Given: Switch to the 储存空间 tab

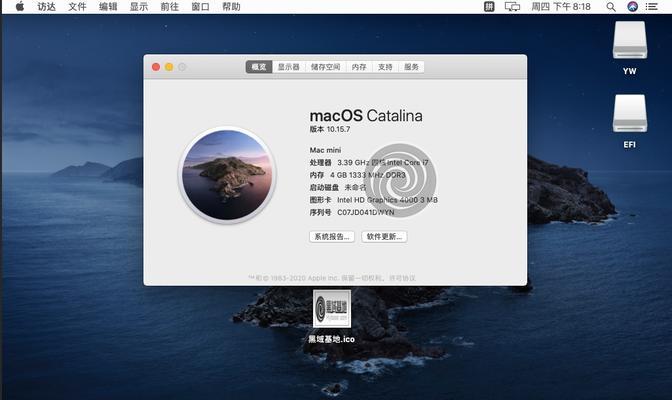Looking at the screenshot, I should (325, 67).
